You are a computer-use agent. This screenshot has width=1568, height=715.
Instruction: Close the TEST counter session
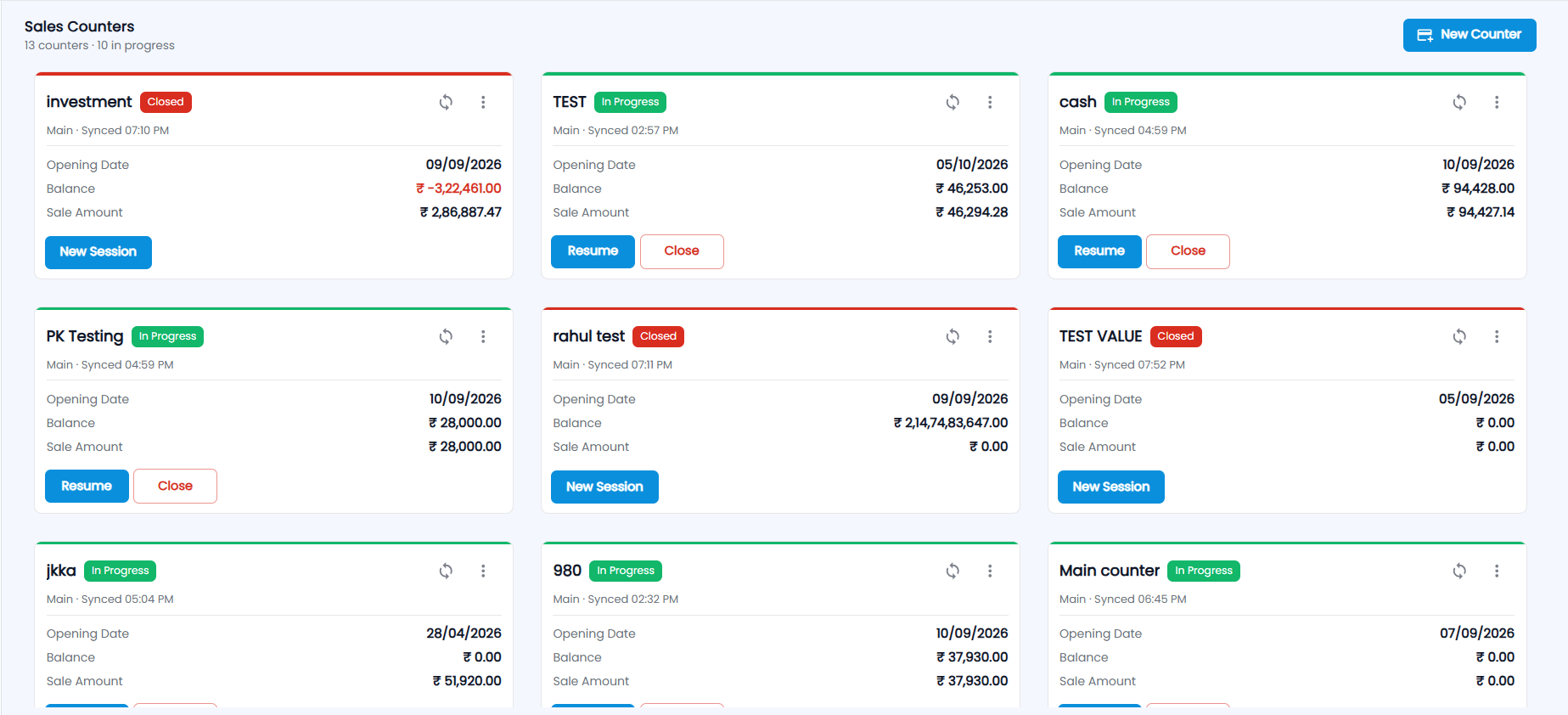pyautogui.click(x=682, y=251)
